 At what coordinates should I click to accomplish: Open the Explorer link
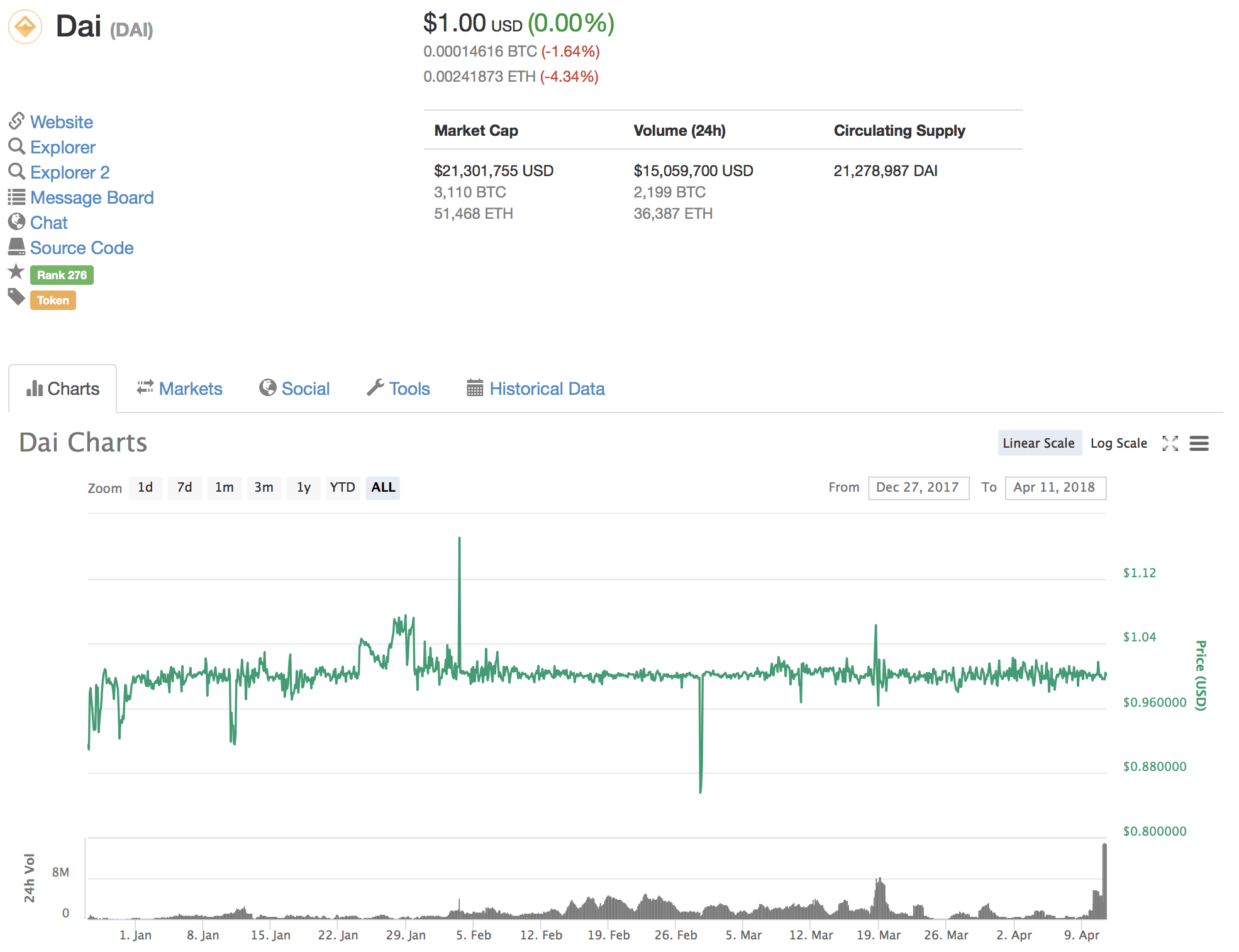(x=63, y=147)
